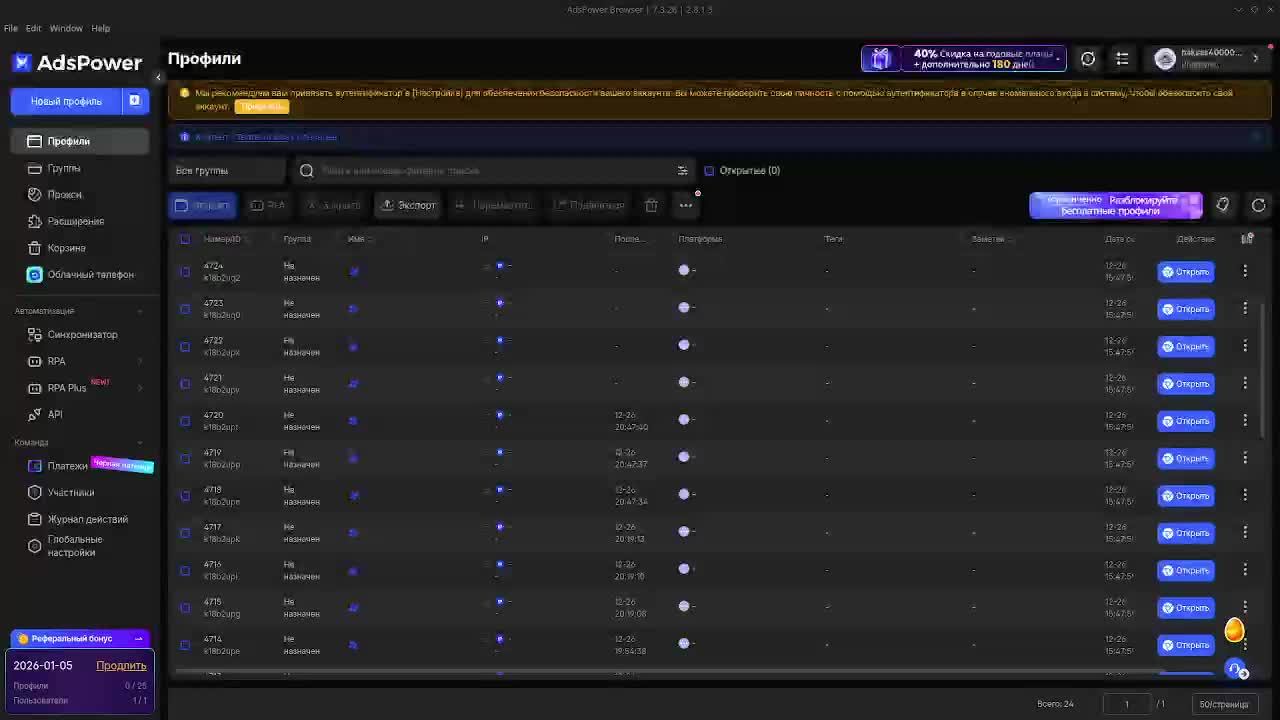Open the File menu
1280x720 pixels.
pos(11,28)
